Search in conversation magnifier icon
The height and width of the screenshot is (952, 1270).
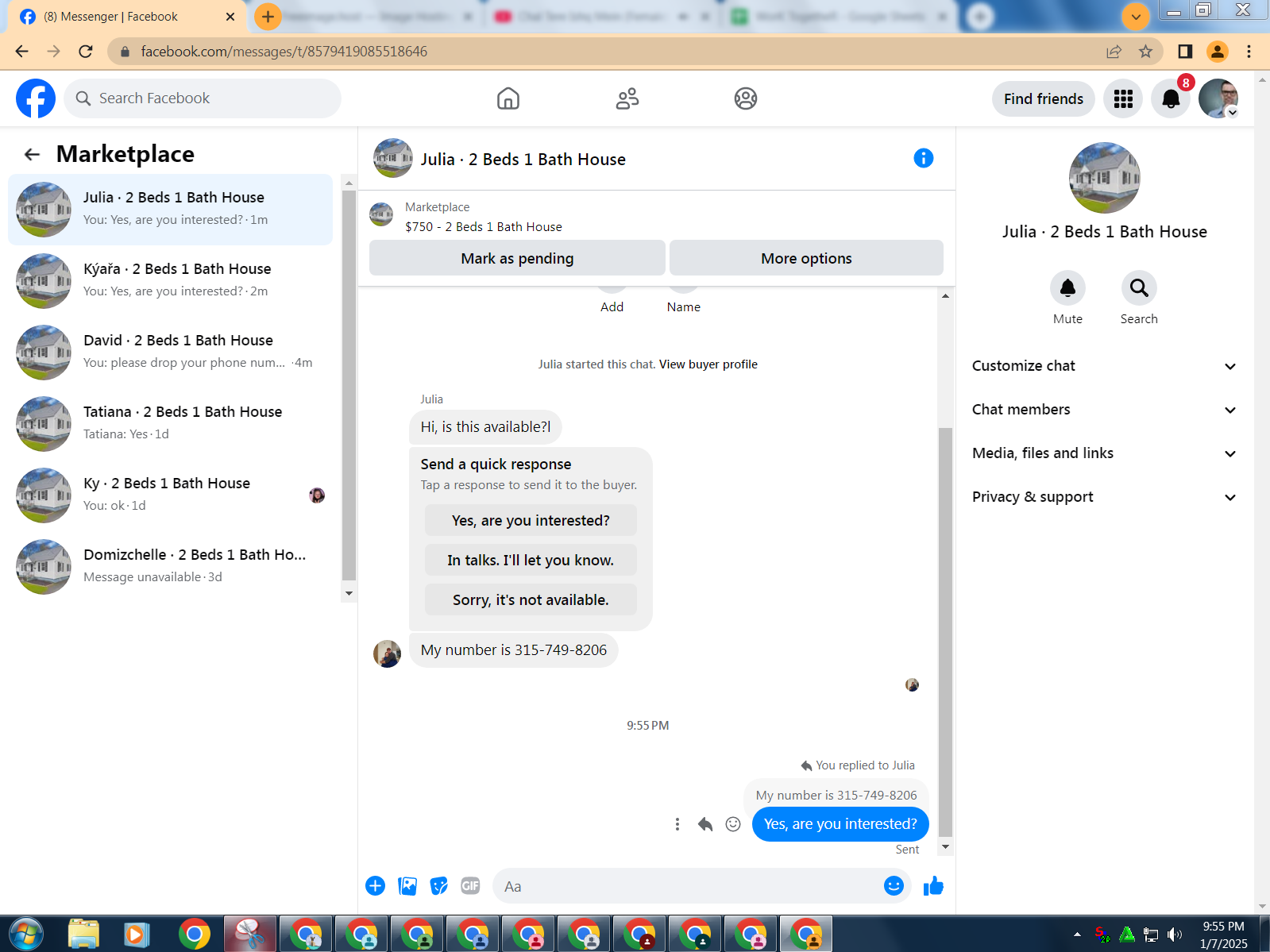pyautogui.click(x=1139, y=288)
